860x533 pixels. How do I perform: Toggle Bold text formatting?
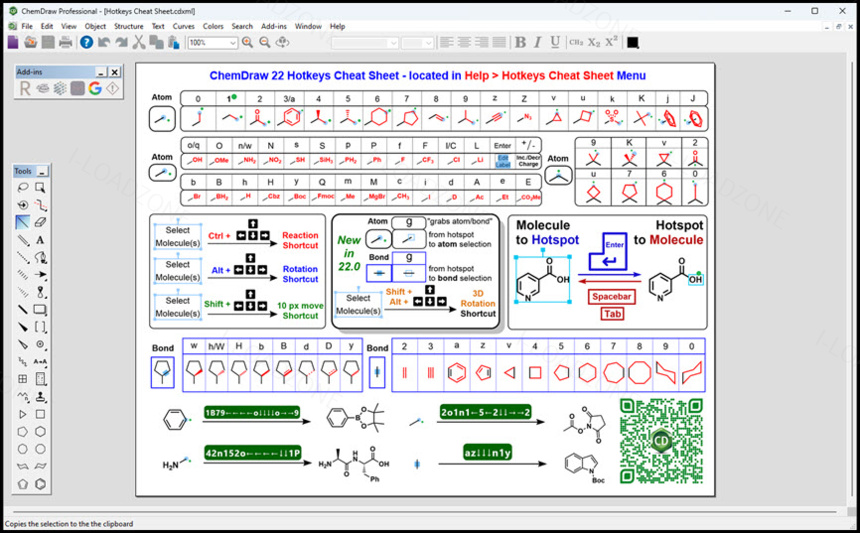tap(520, 42)
